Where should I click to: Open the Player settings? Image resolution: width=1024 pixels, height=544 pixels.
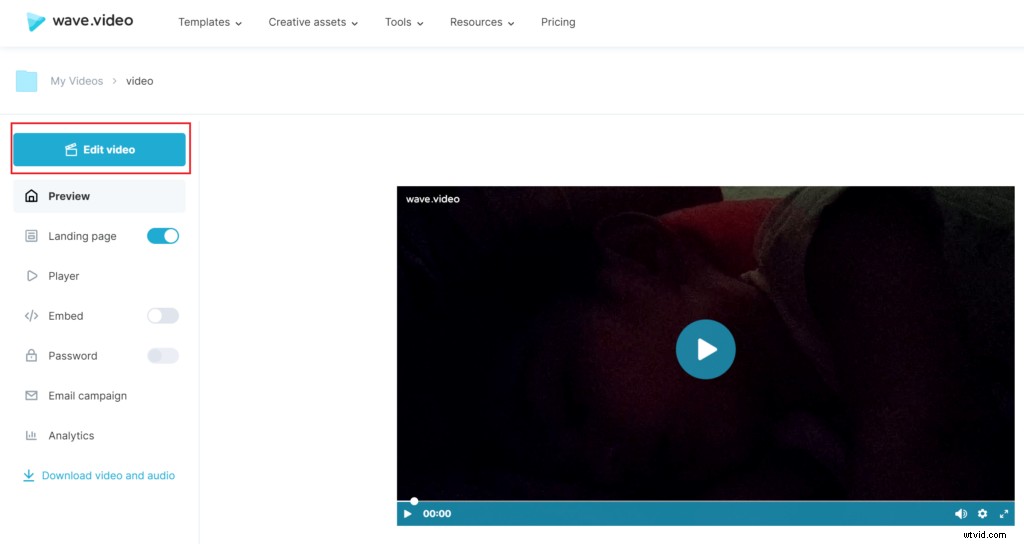click(63, 276)
